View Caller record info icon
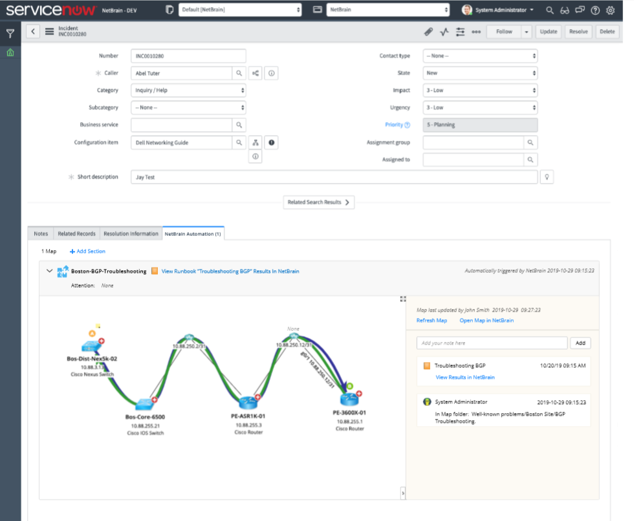Viewport: 634px width, 521px height. click(271, 73)
